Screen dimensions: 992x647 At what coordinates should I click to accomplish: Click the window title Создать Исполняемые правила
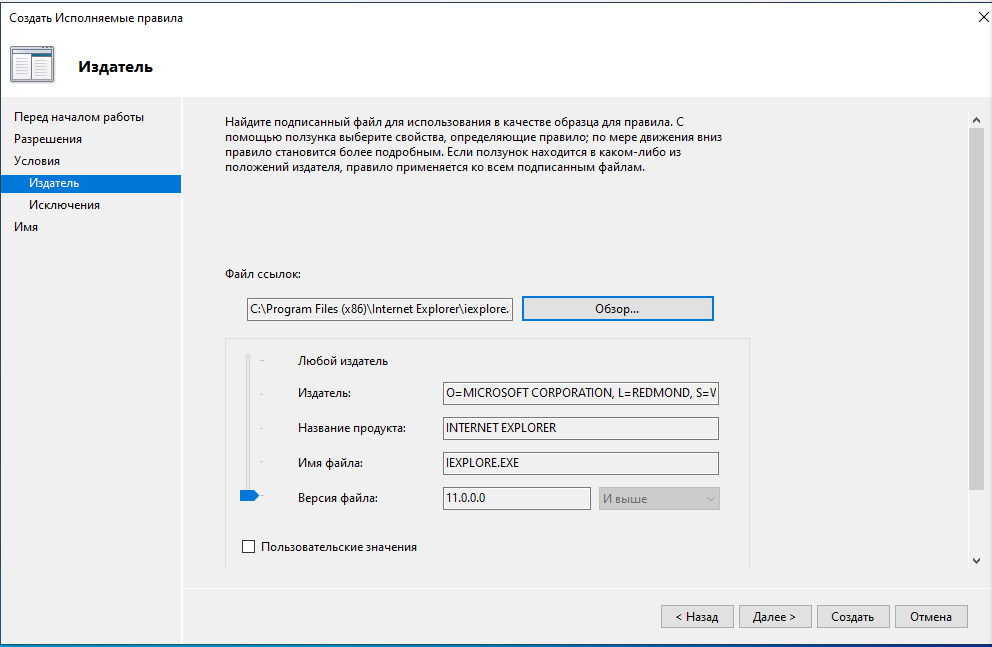tap(96, 18)
